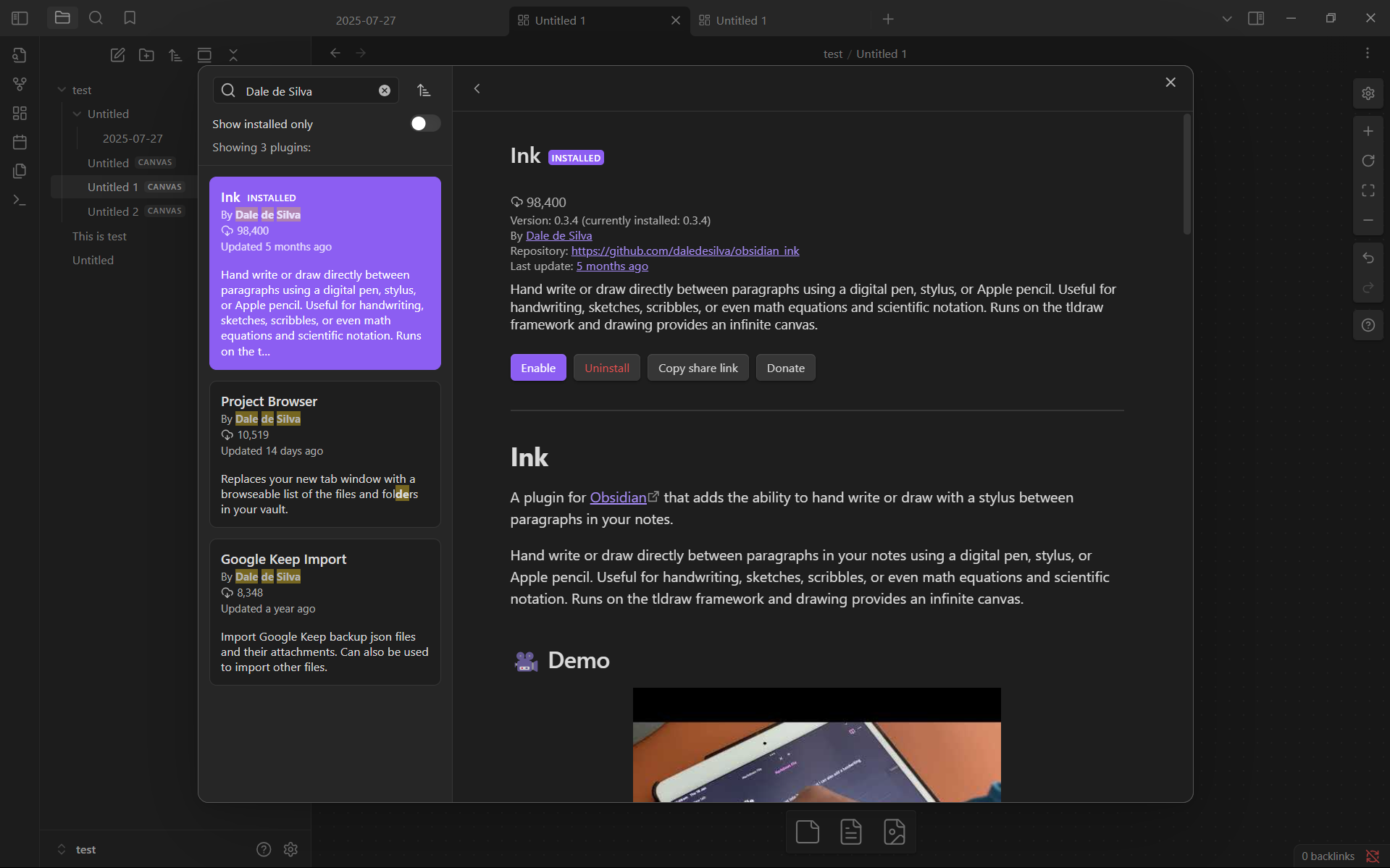Zoom canvas to fit icon
The image size is (1390, 868).
coord(1368,190)
